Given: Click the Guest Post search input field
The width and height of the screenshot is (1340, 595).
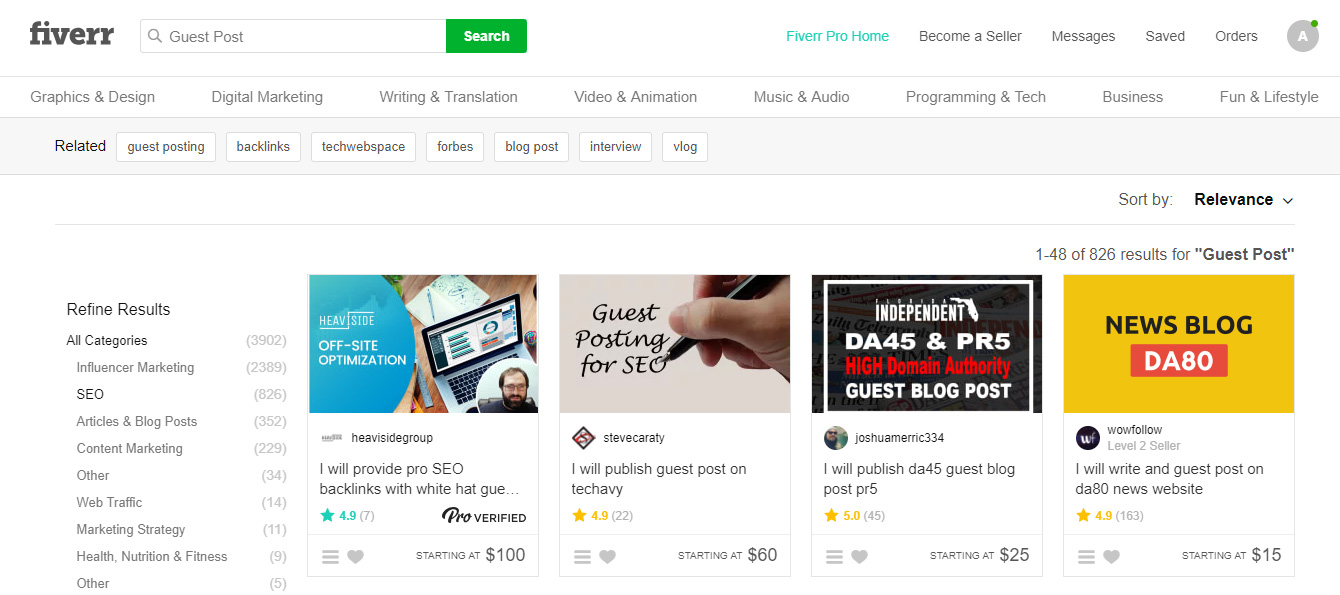Looking at the screenshot, I should (293, 36).
